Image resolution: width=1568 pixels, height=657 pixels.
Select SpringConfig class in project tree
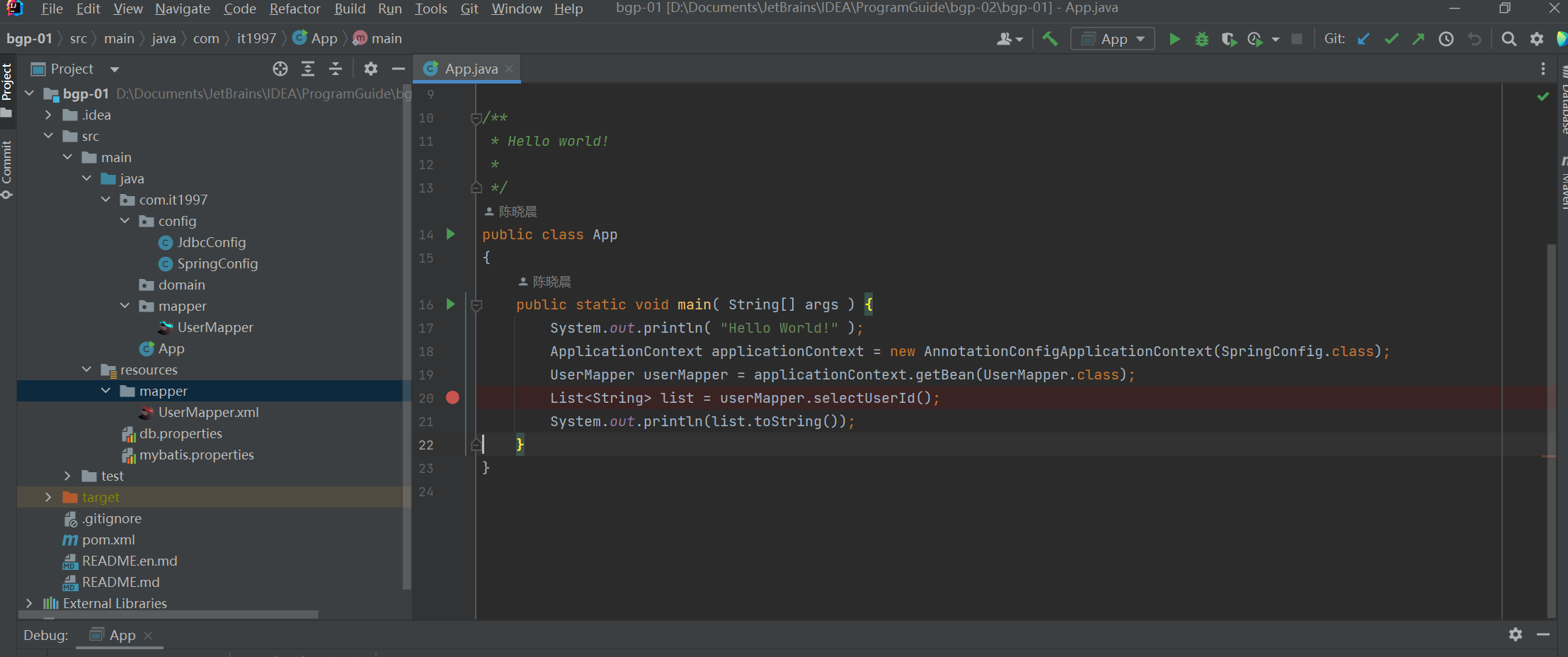(208, 263)
